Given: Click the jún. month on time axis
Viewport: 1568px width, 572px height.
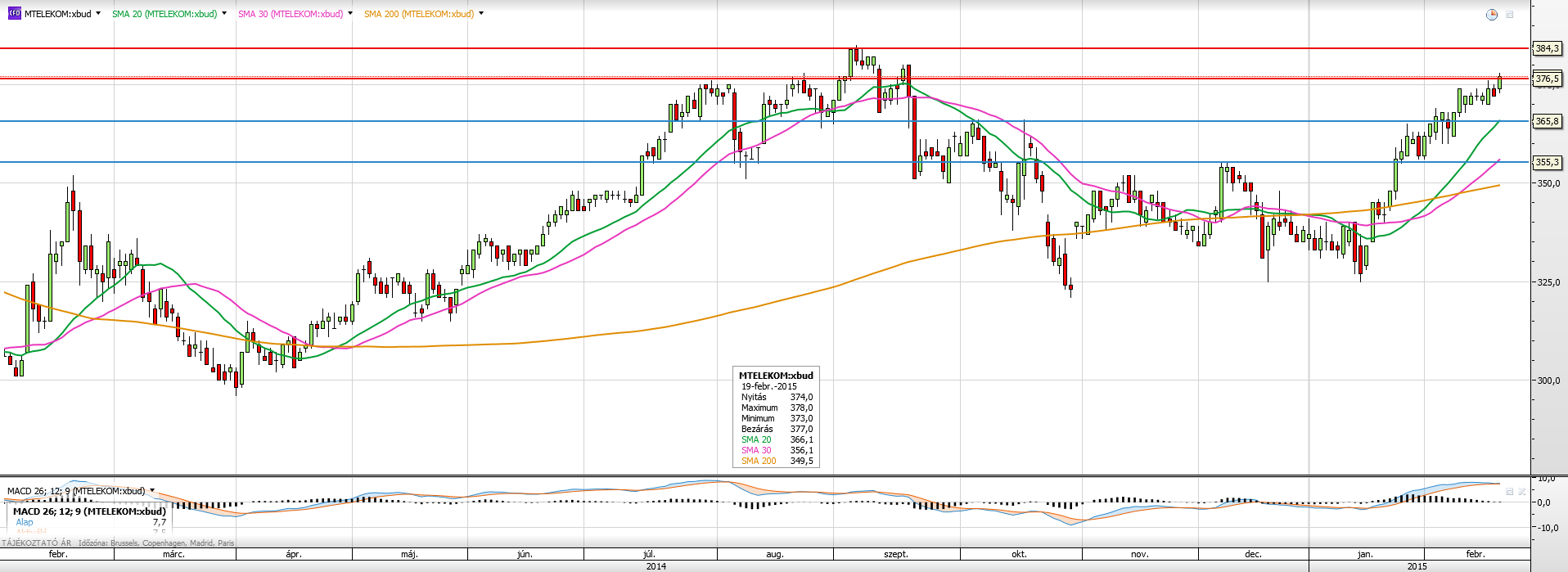Looking at the screenshot, I should (525, 554).
